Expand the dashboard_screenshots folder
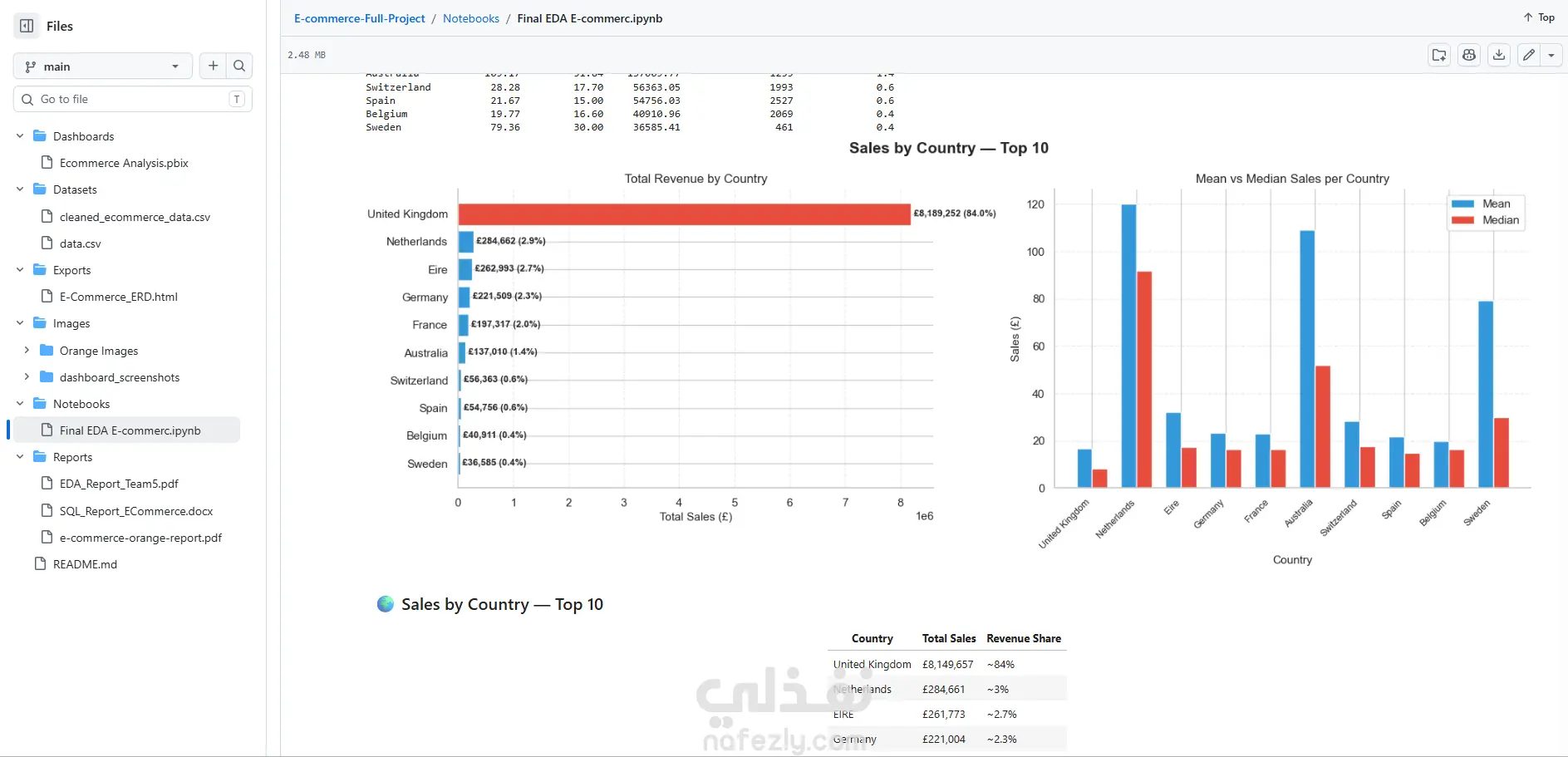1568x757 pixels. tap(27, 376)
